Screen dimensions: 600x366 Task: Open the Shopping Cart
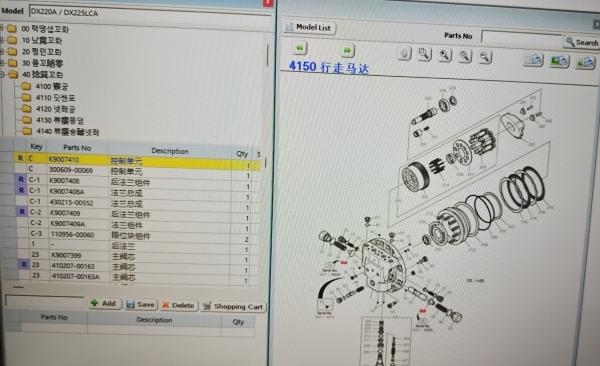click(233, 306)
